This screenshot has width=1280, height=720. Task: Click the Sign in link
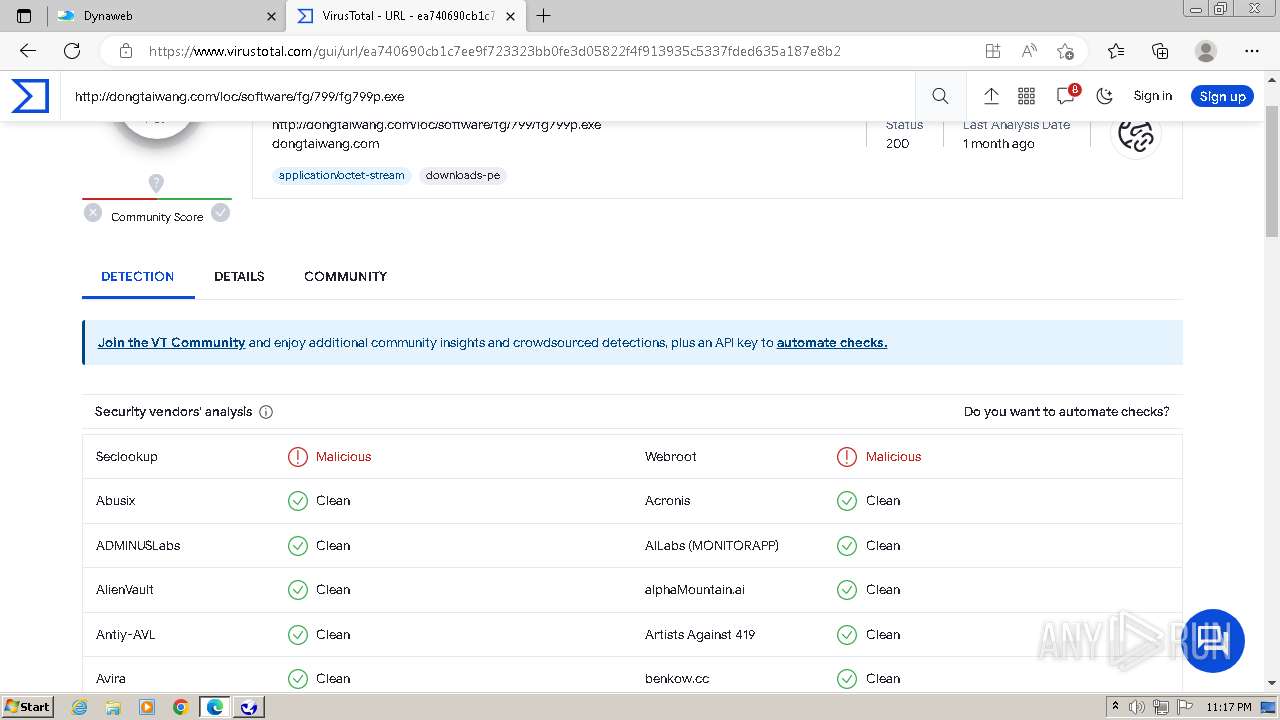pyautogui.click(x=1152, y=96)
